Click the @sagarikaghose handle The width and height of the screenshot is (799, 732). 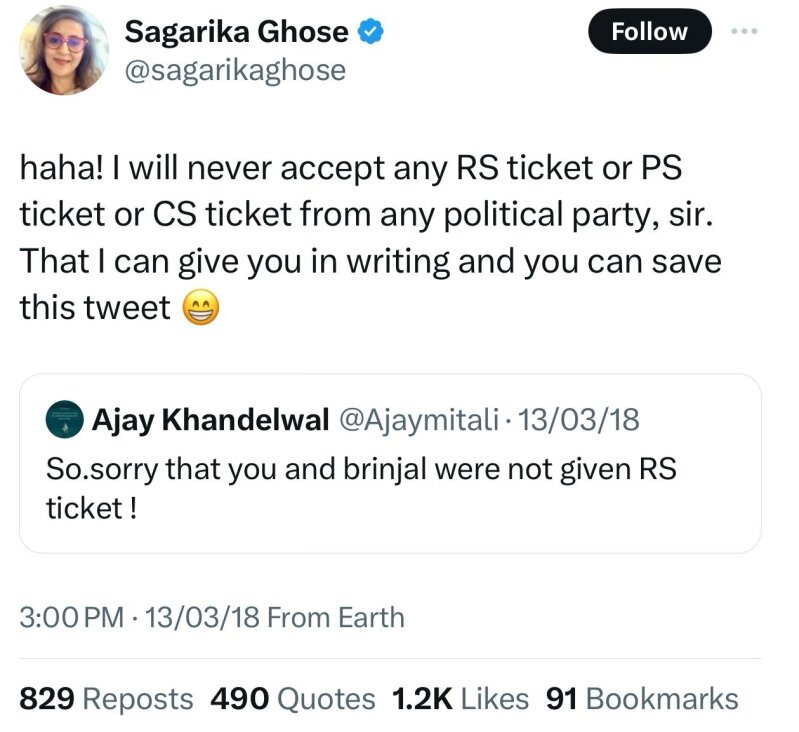click(234, 70)
